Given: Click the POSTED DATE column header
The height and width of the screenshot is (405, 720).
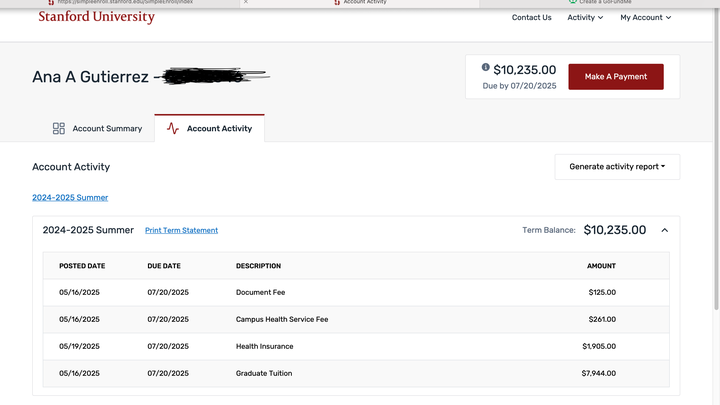Looking at the screenshot, I should click(82, 266).
